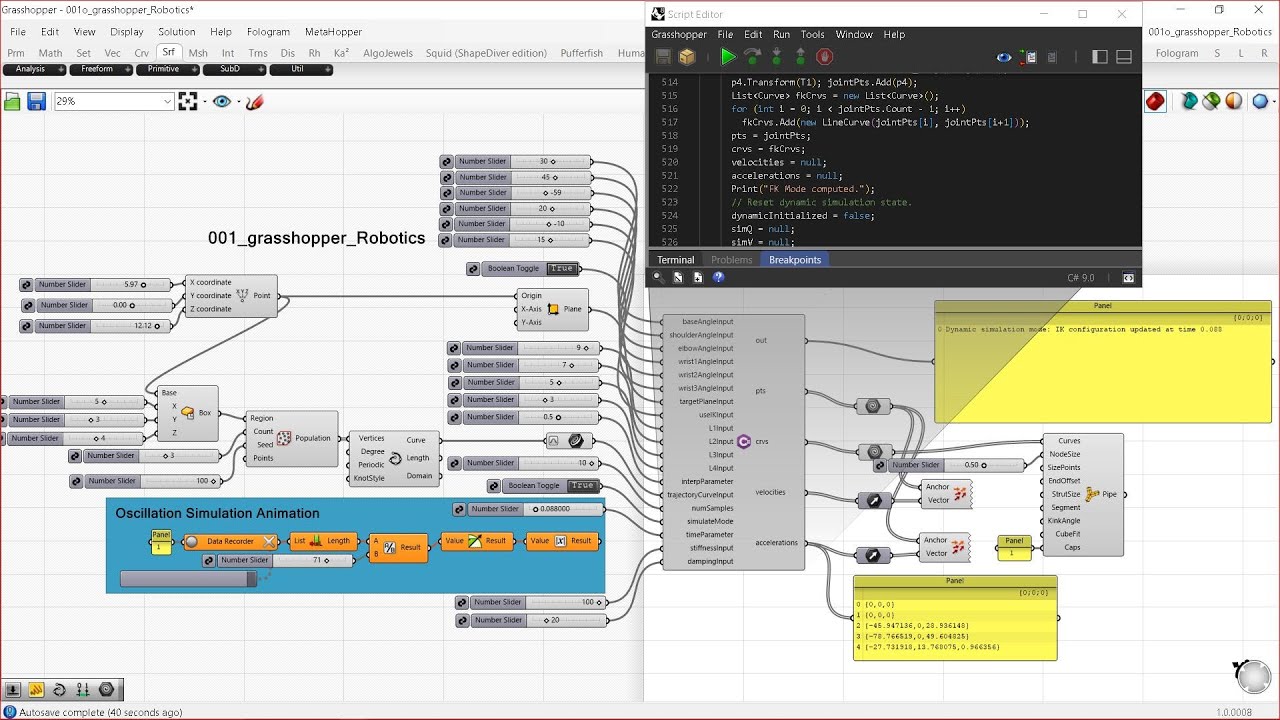
Task: Click the Point component icon
Action: pos(241,296)
